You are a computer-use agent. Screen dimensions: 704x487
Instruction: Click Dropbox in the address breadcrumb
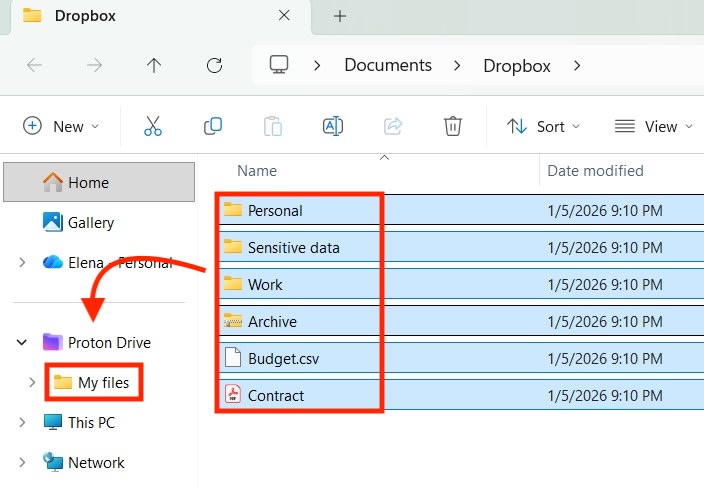click(x=517, y=66)
